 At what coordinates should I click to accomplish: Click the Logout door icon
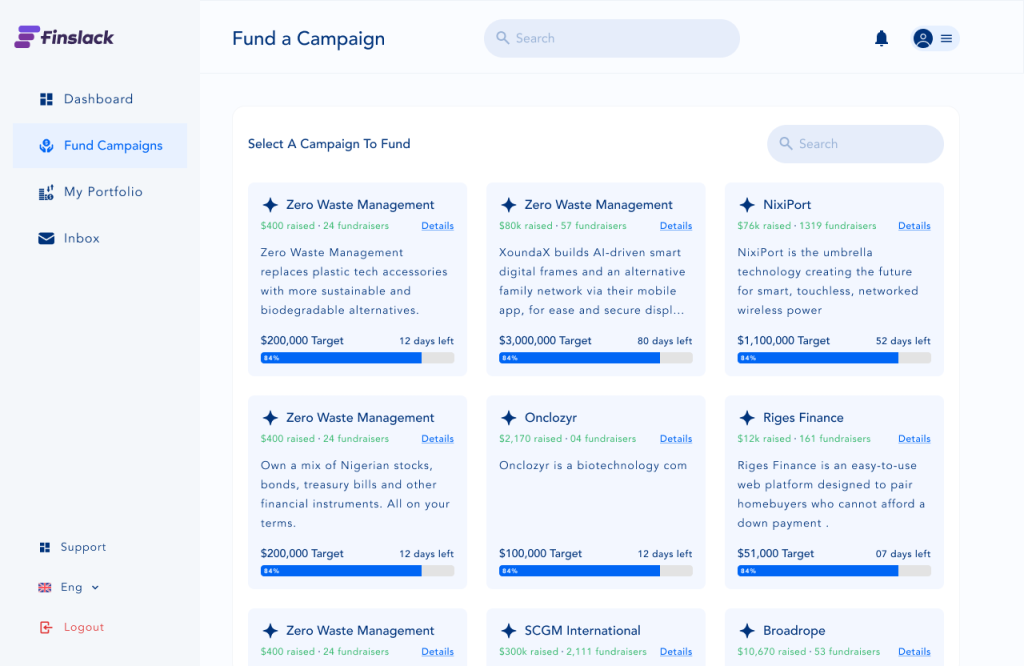coord(45,627)
